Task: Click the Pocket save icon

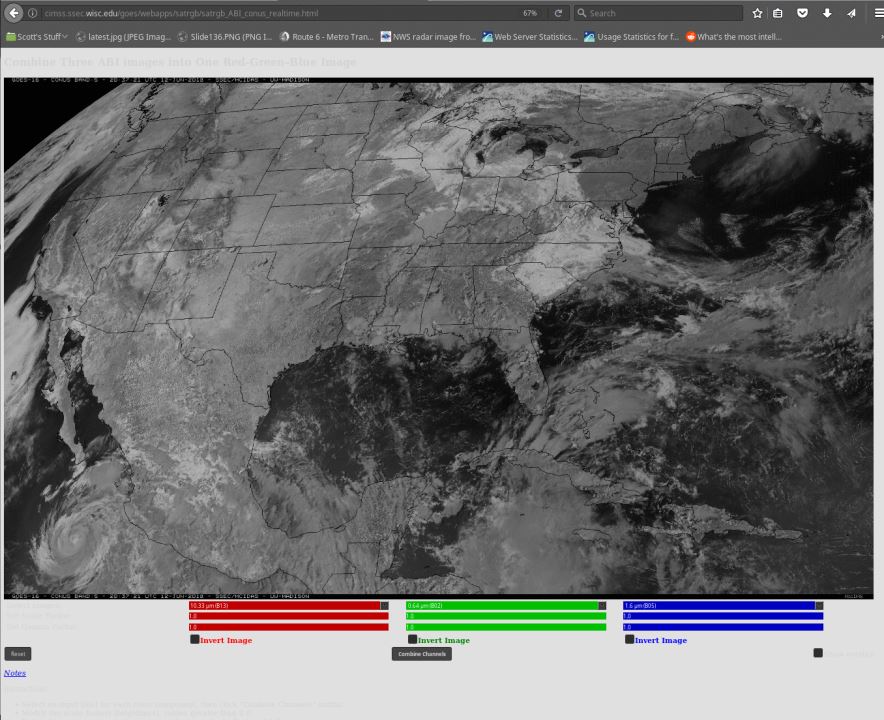Action: tap(802, 13)
